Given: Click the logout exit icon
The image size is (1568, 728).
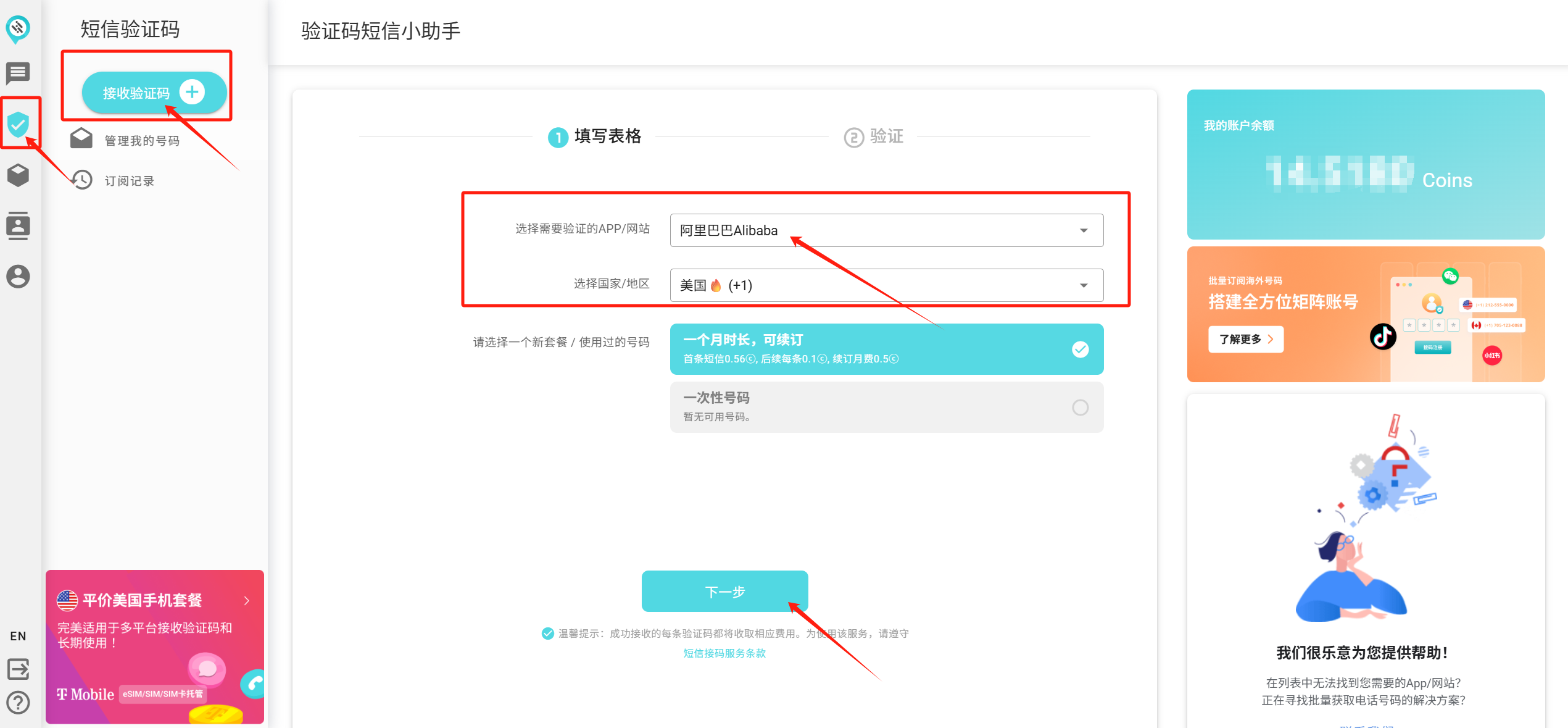Looking at the screenshot, I should pyautogui.click(x=18, y=669).
